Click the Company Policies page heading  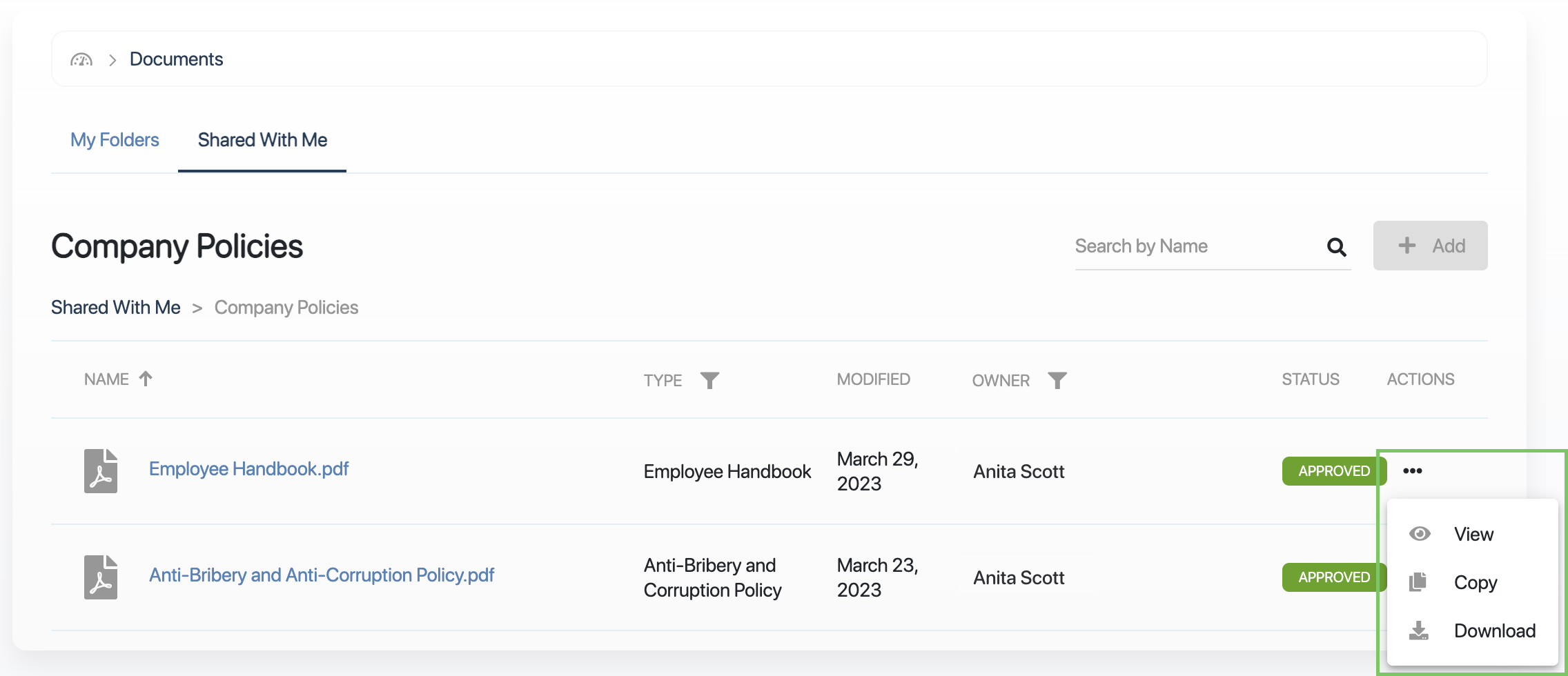click(x=177, y=247)
